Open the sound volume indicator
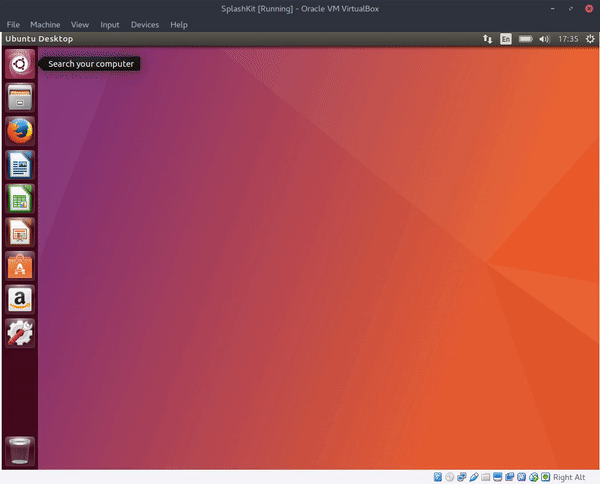Screen dimensions: 600x484 pyautogui.click(x=544, y=39)
